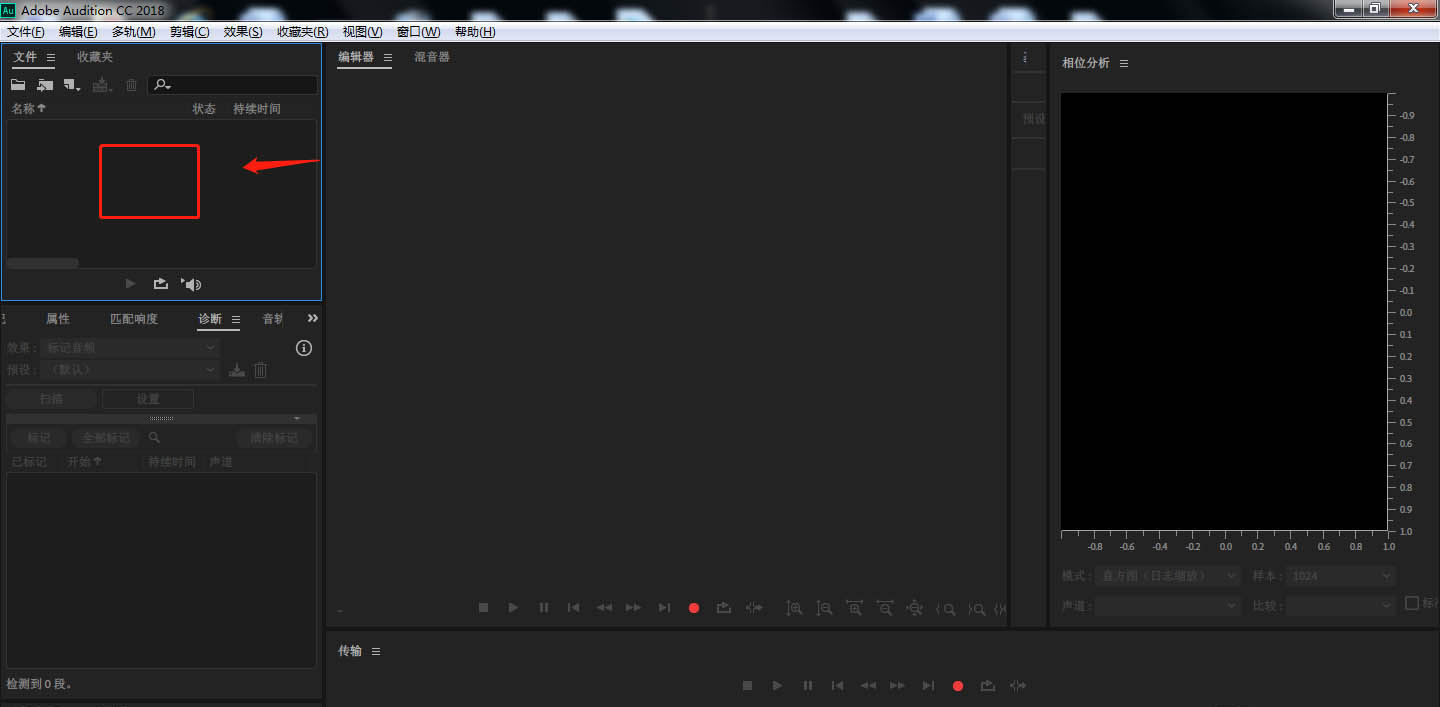
Task: Click the magnifier icon beside 全部标记
Action: (x=154, y=438)
